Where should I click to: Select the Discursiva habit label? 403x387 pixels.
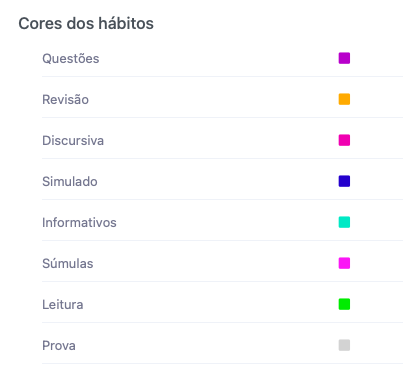pyautogui.click(x=73, y=140)
